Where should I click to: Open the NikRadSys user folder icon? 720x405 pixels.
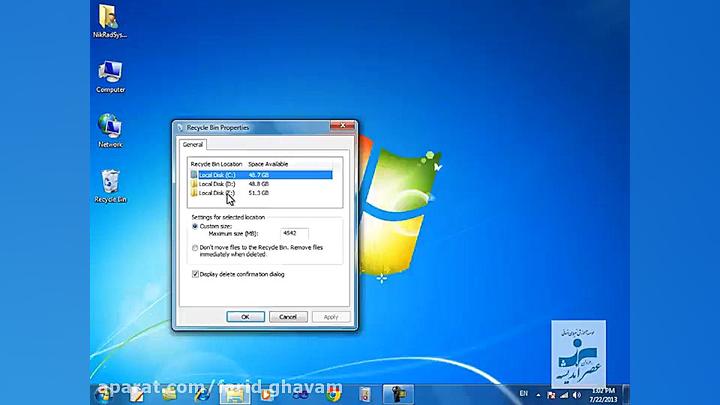[110, 22]
